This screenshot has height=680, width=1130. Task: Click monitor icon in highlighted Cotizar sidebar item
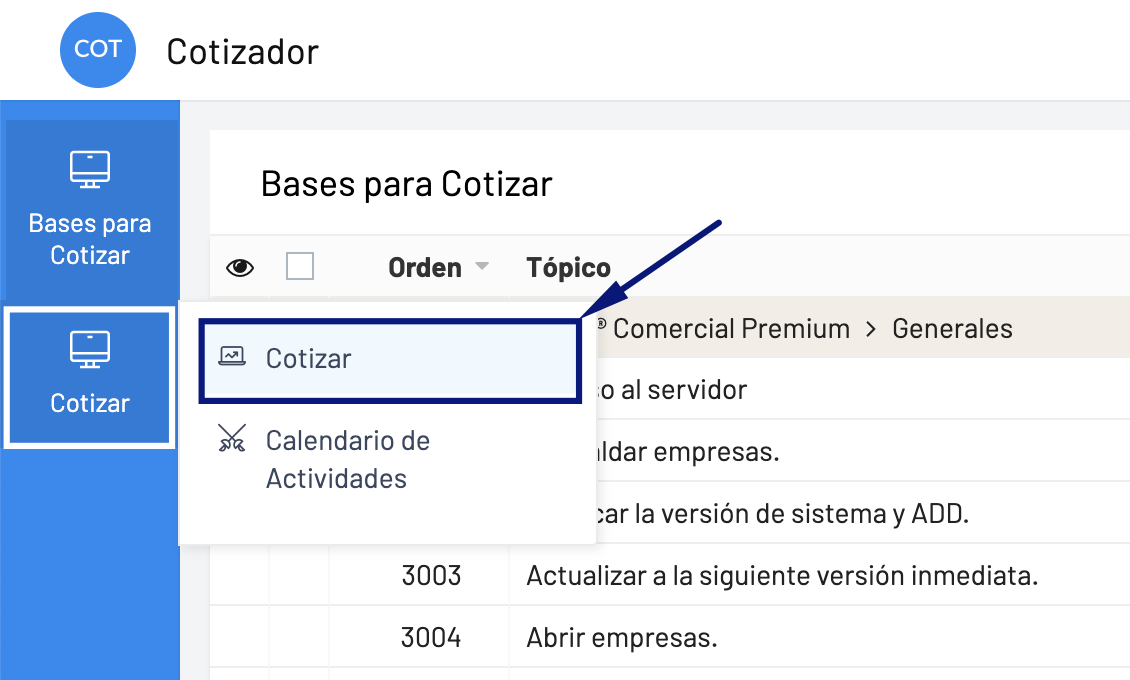(x=90, y=349)
